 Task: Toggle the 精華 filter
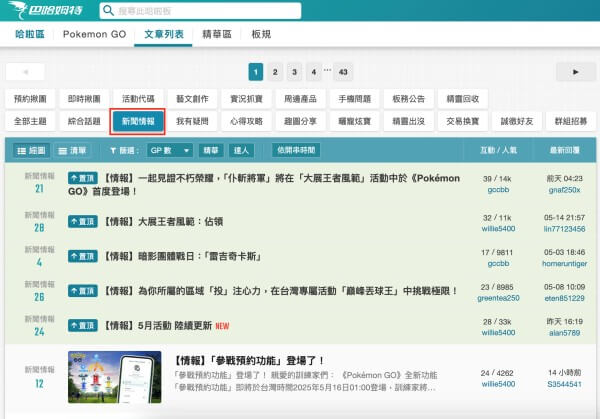point(211,150)
